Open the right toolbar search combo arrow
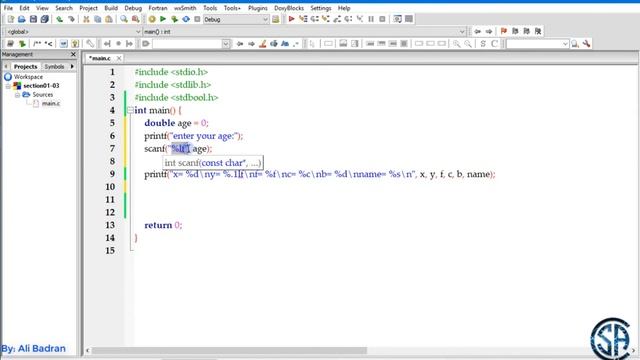Image resolution: width=640 pixels, height=360 pixels. pos(565,44)
